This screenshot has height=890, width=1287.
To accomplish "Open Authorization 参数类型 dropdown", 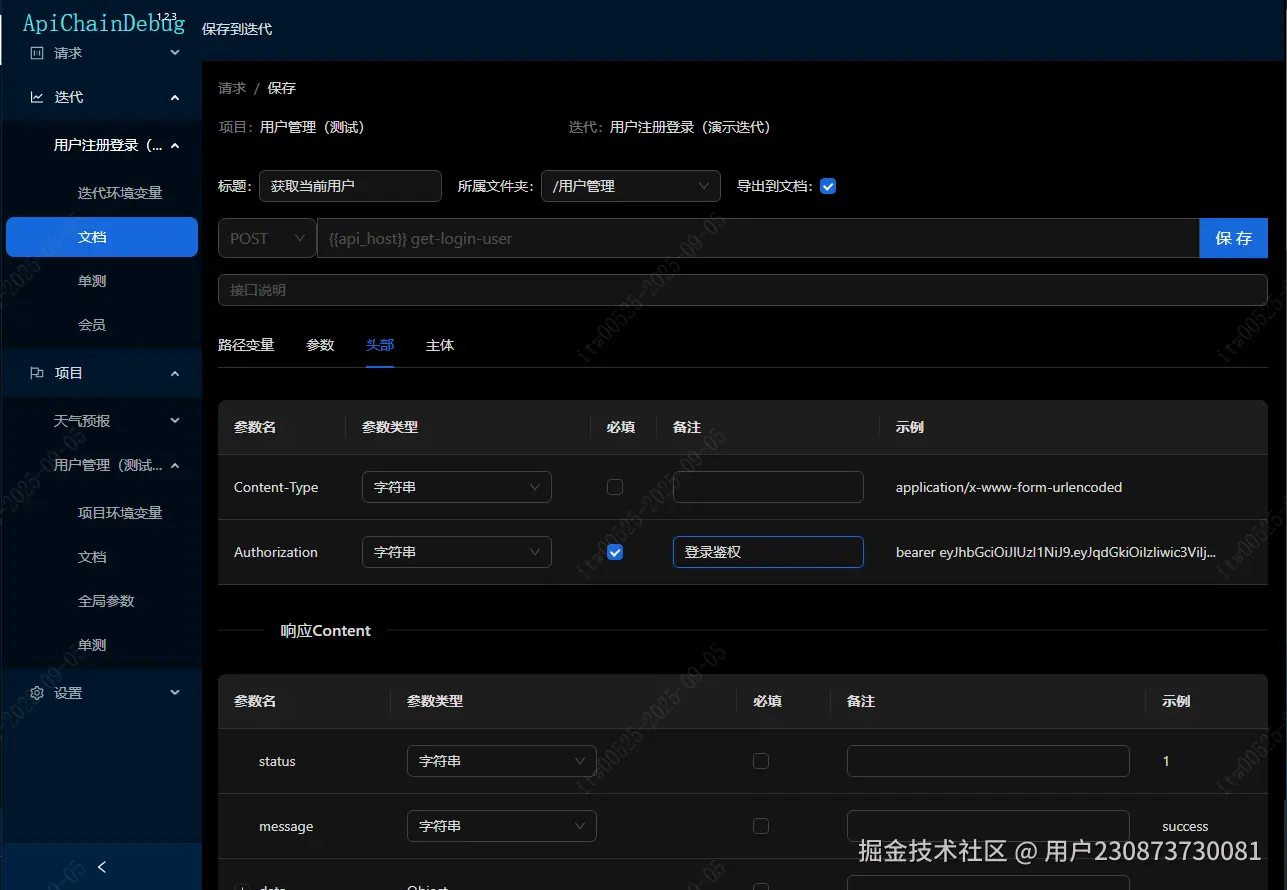I will (x=457, y=552).
